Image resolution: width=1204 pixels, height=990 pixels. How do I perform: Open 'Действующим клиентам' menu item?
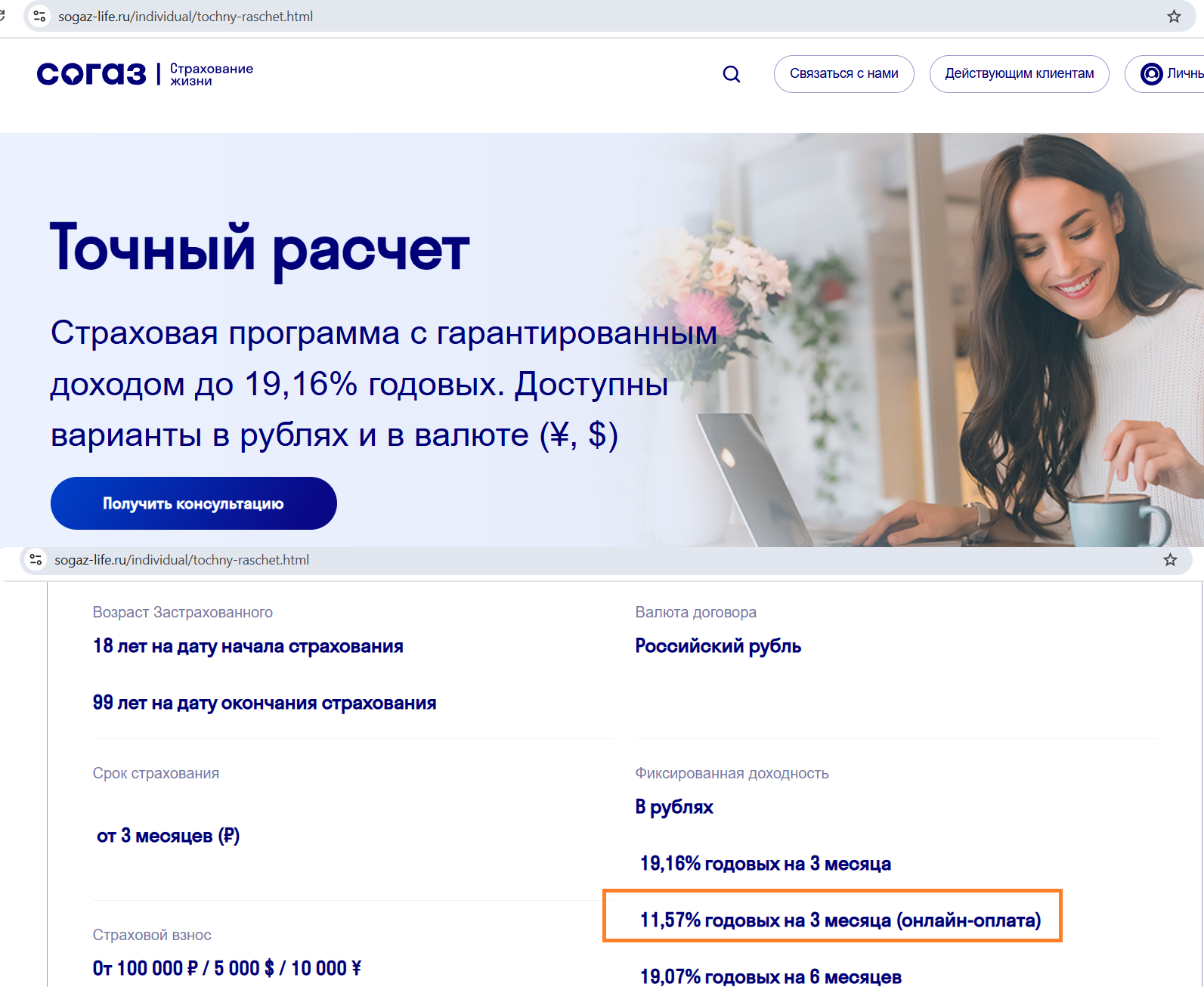pyautogui.click(x=1019, y=74)
